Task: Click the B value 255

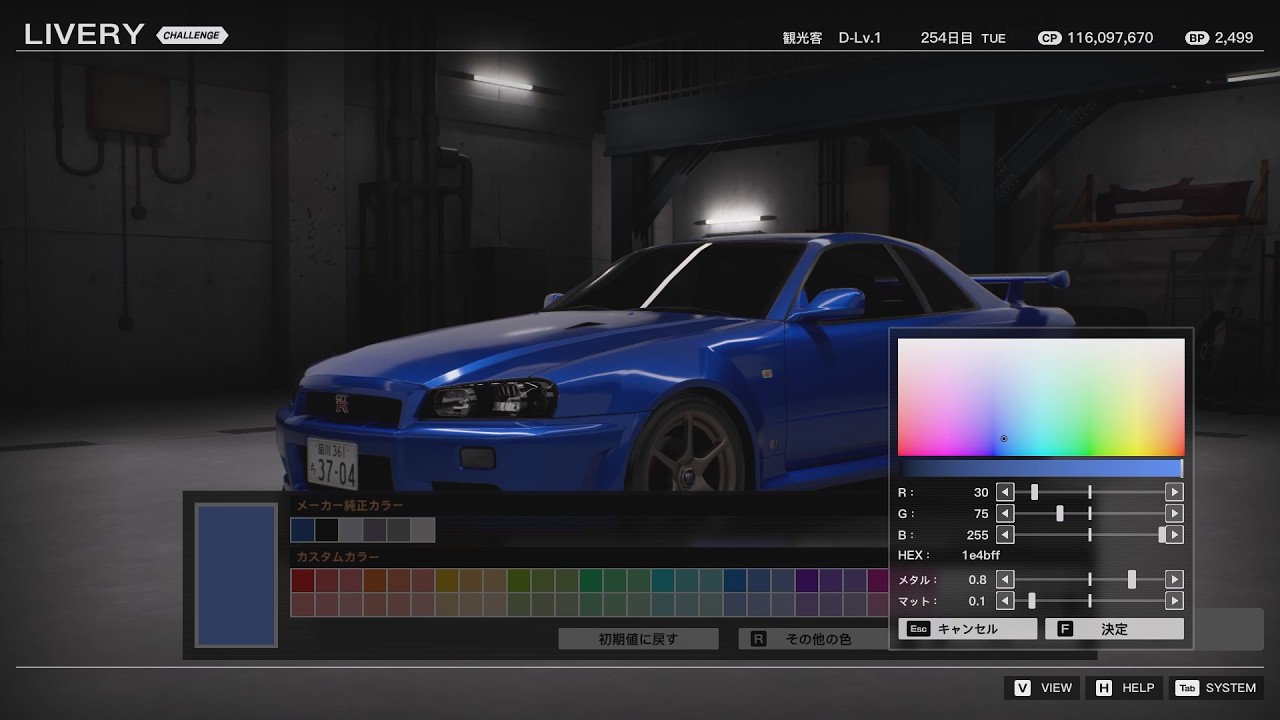Action: (977, 535)
